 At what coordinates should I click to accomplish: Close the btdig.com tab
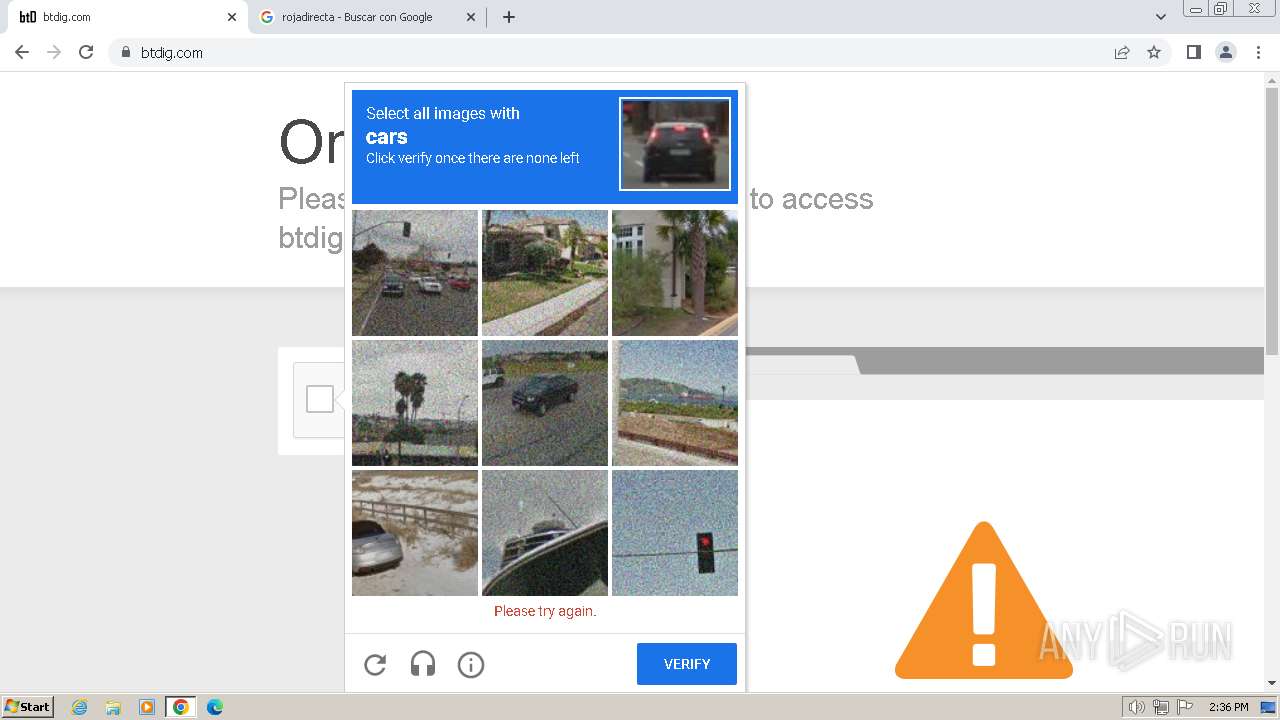pyautogui.click(x=232, y=17)
